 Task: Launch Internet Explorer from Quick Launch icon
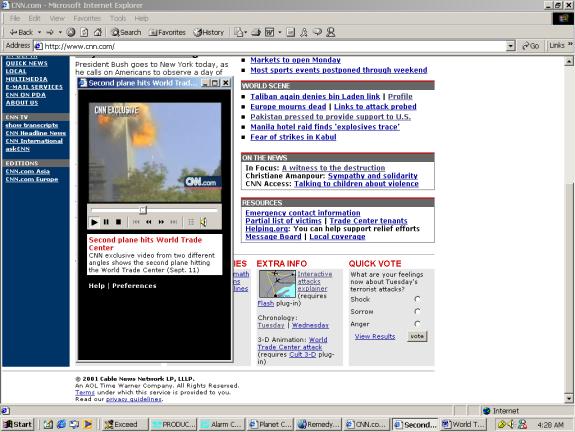61,424
